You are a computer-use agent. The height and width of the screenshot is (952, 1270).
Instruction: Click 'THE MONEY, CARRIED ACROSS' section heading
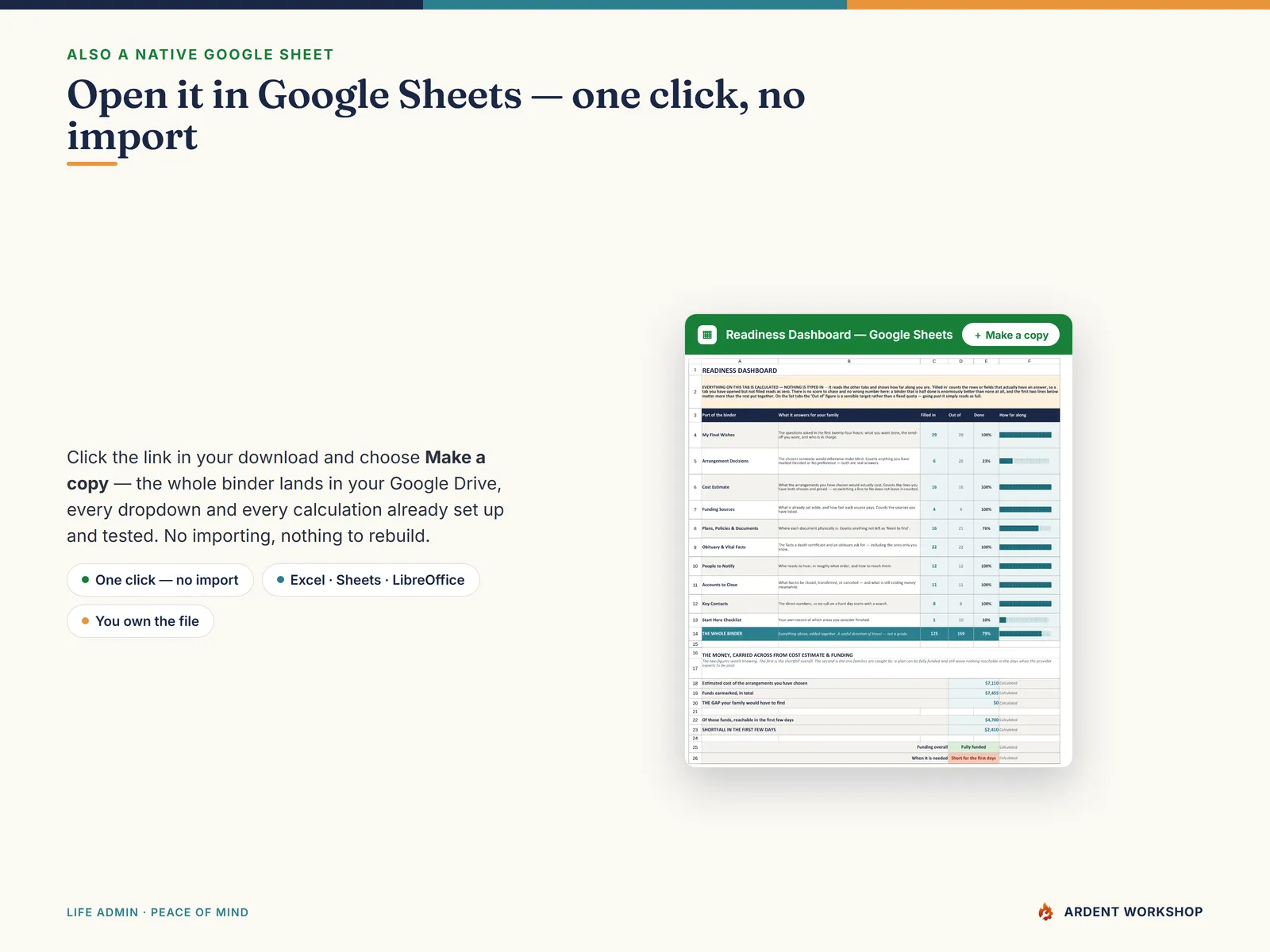(x=777, y=655)
